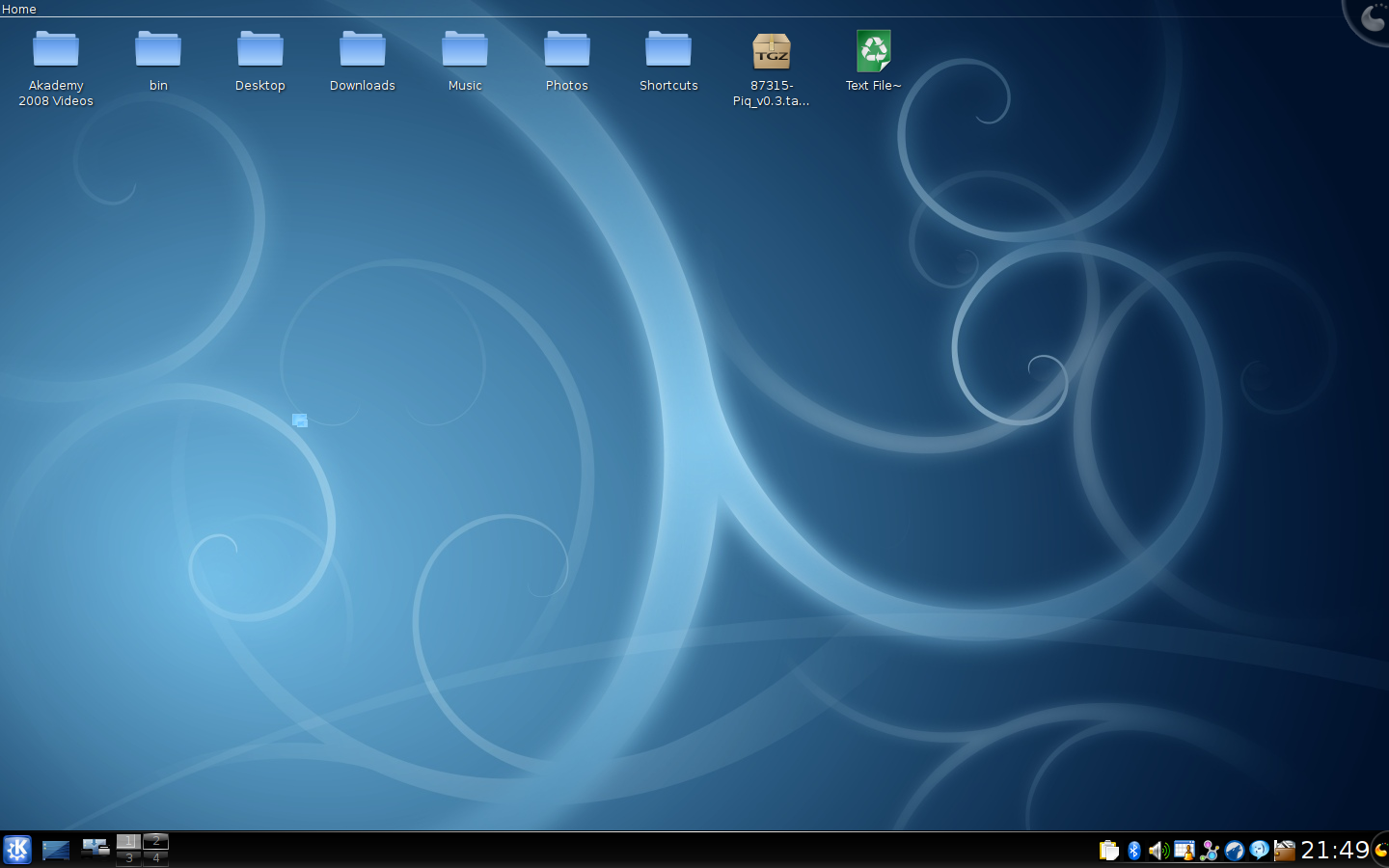1389x868 pixels.
Task: Click the blue chat bubble tray icon
Action: (1260, 851)
